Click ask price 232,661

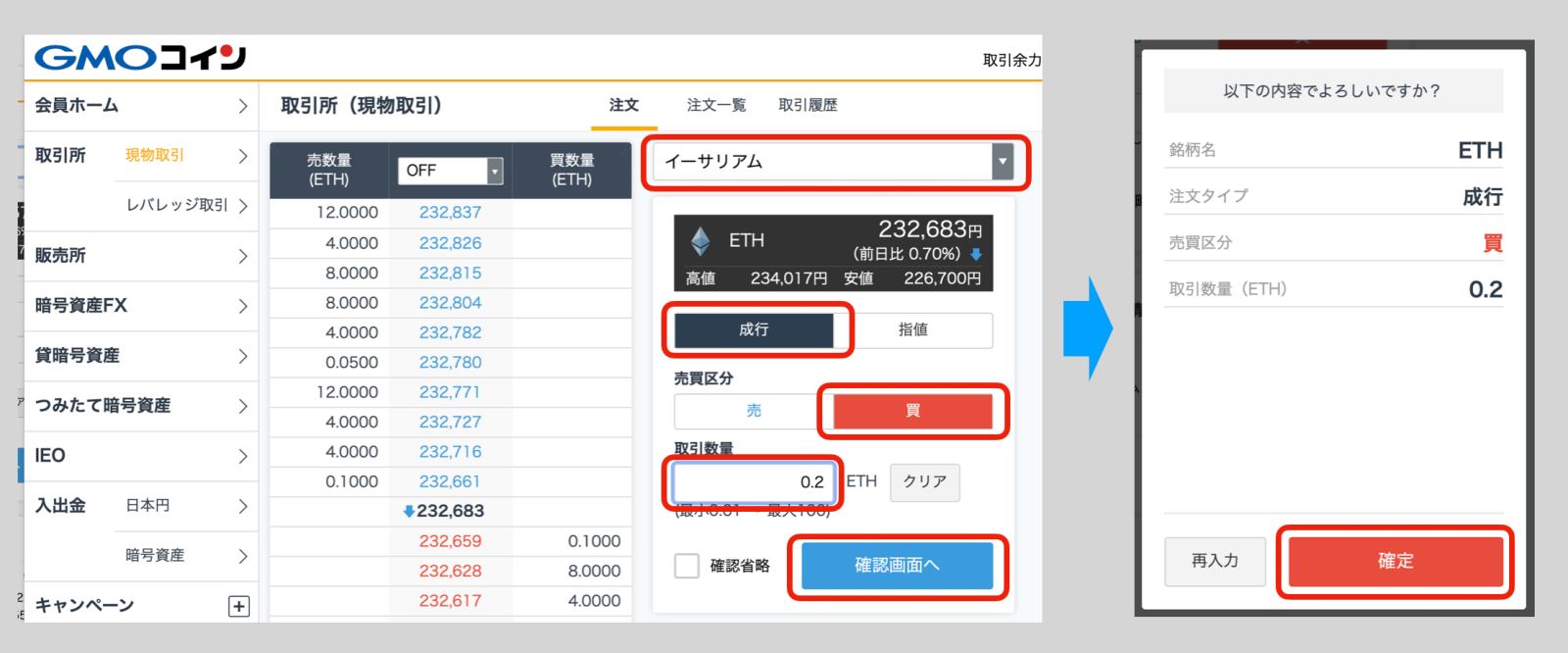click(450, 481)
